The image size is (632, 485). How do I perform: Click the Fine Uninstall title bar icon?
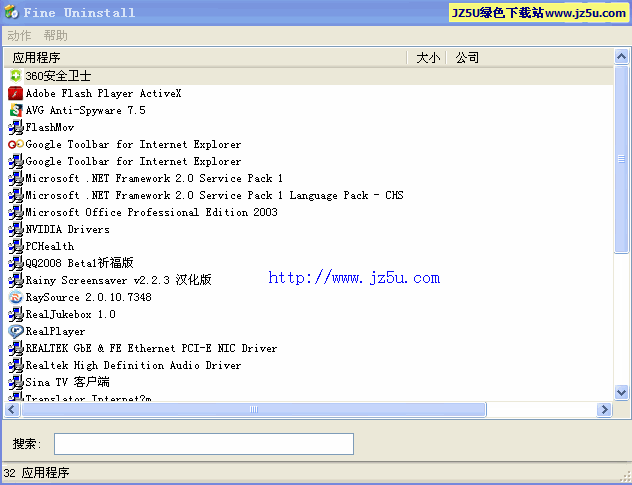pos(11,12)
